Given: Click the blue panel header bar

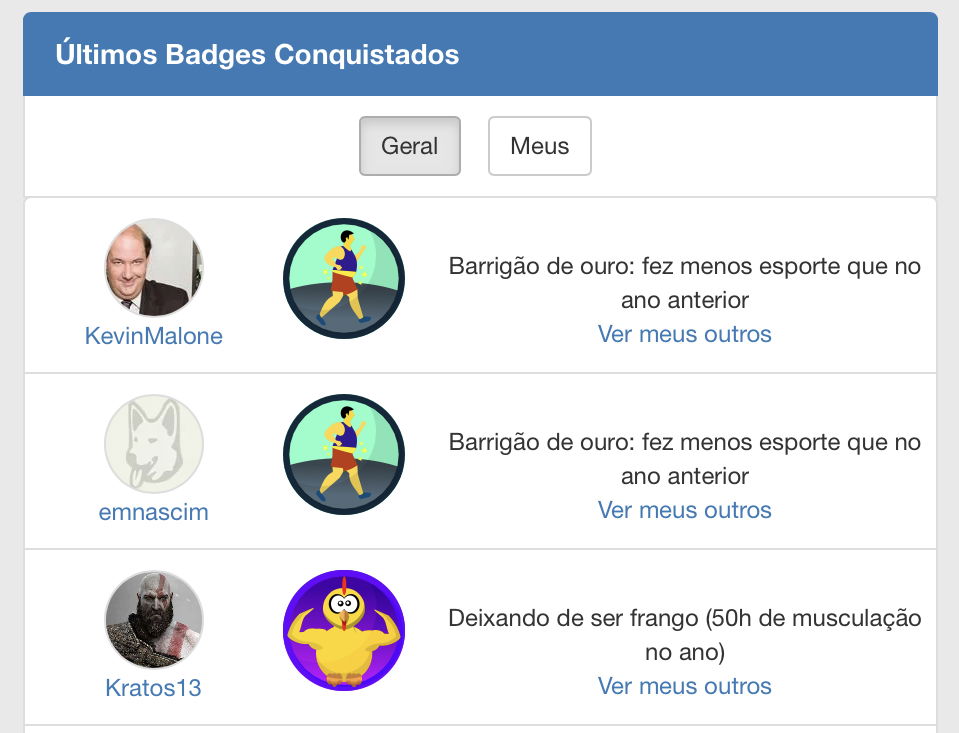Looking at the screenshot, I should click(x=700, y=54).
